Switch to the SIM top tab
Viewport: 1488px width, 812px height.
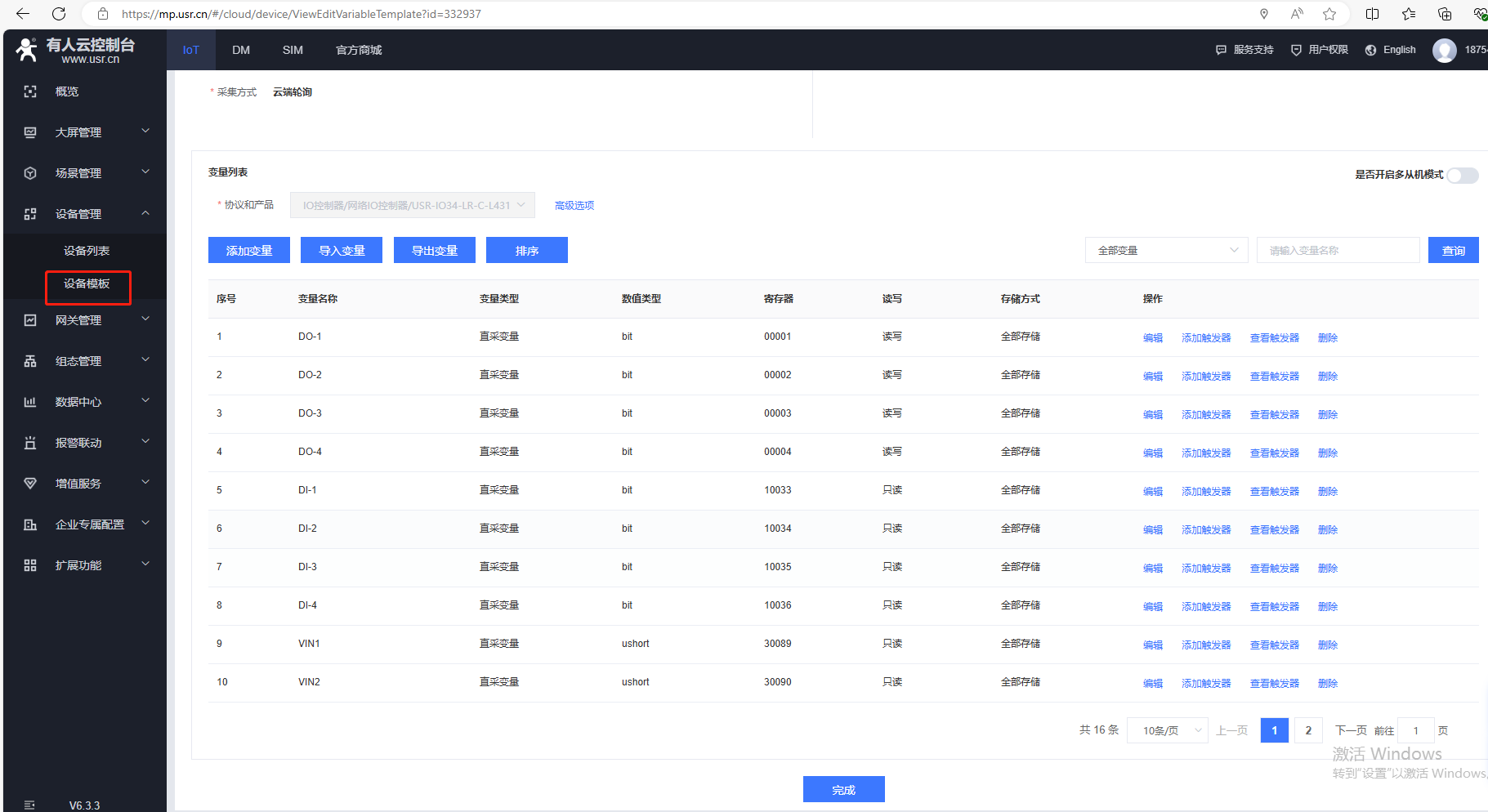[x=293, y=50]
